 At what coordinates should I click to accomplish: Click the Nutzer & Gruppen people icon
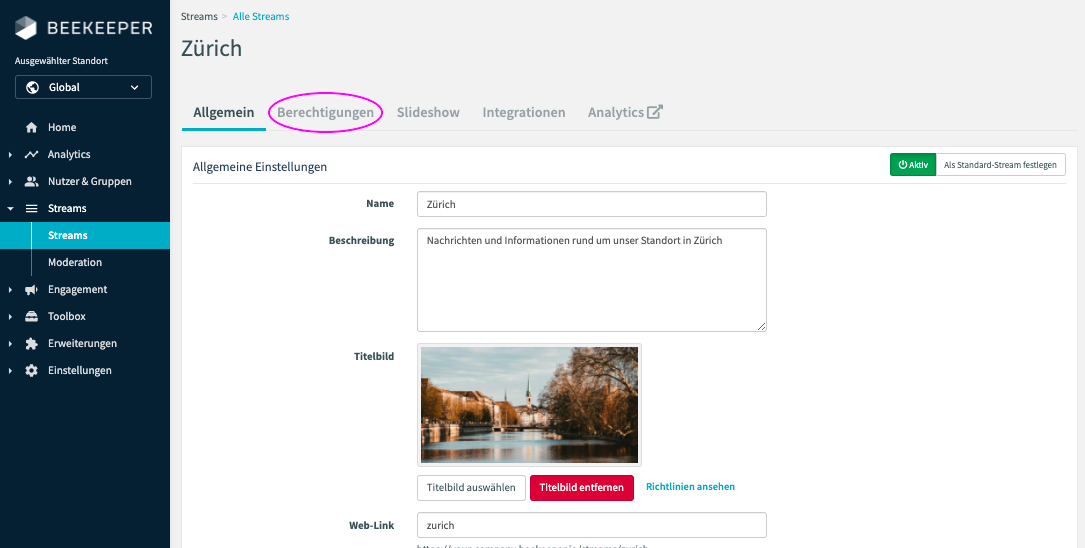tap(31, 182)
